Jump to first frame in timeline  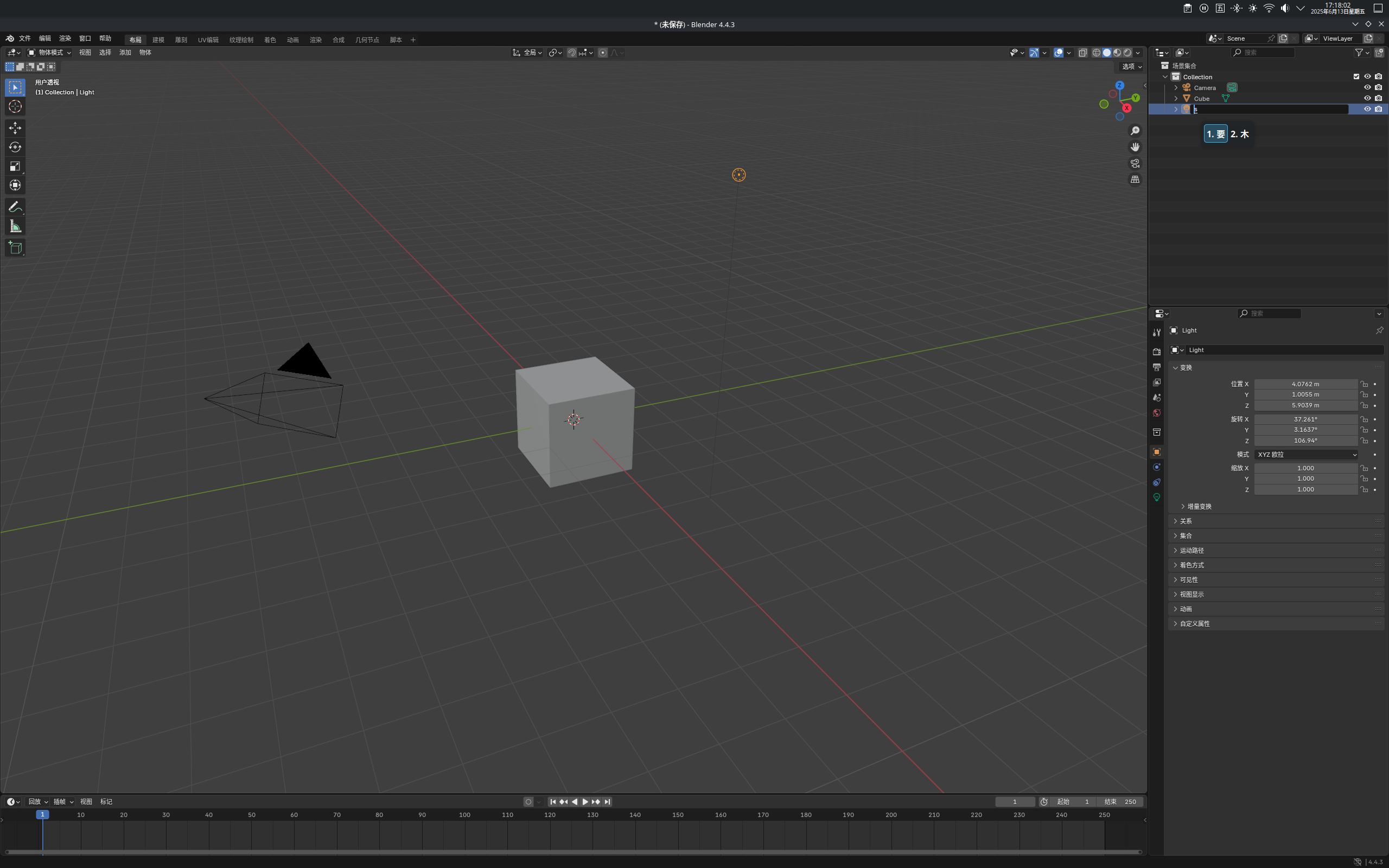click(x=553, y=802)
